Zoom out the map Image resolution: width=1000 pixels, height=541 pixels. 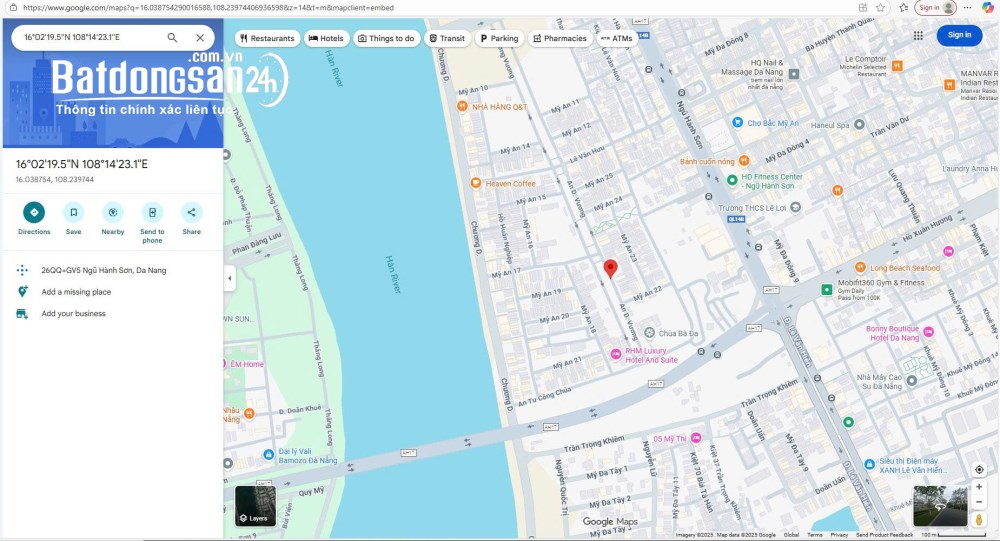(x=979, y=502)
